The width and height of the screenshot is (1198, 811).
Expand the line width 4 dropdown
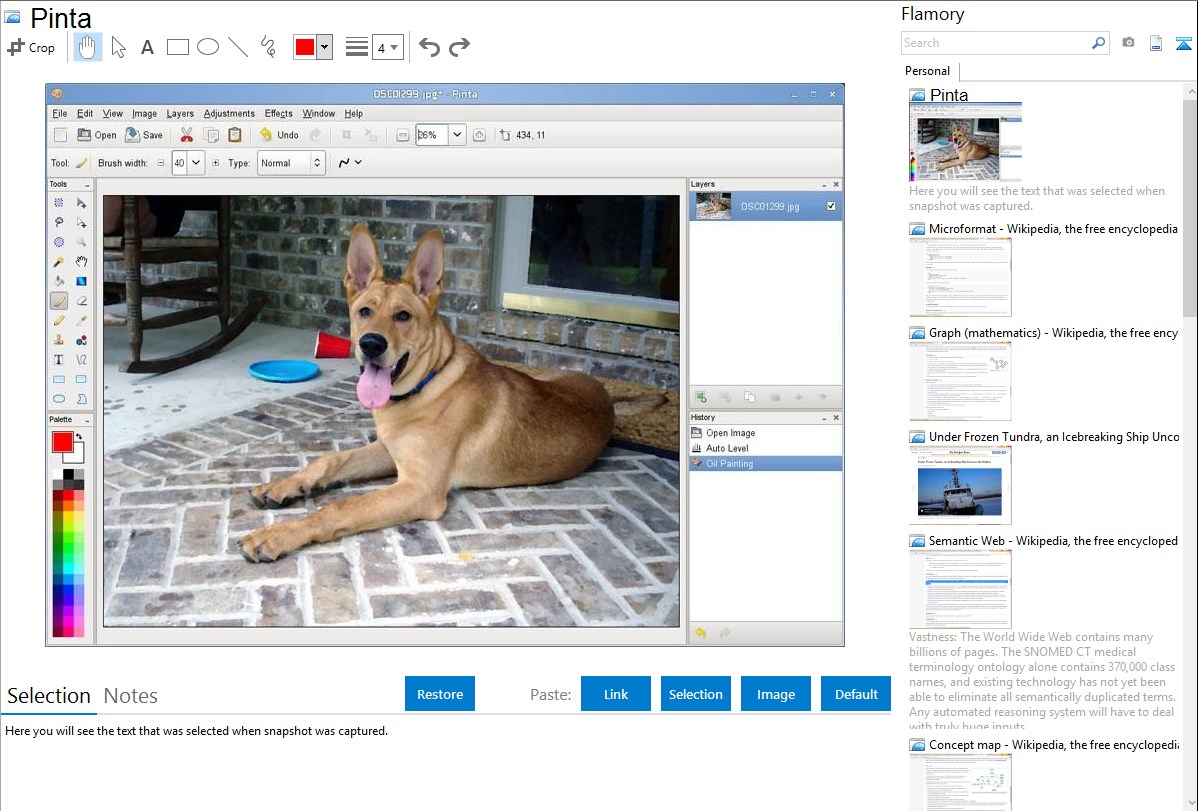tap(394, 47)
